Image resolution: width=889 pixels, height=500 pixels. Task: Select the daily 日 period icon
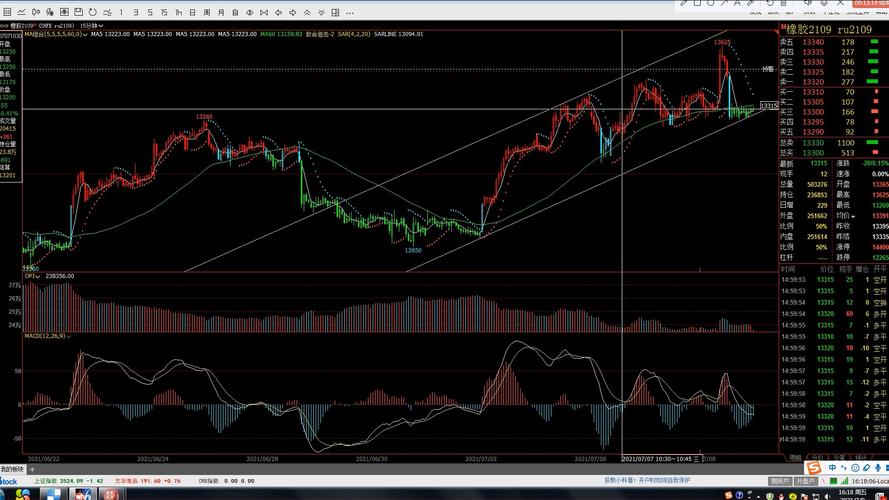pos(192,13)
